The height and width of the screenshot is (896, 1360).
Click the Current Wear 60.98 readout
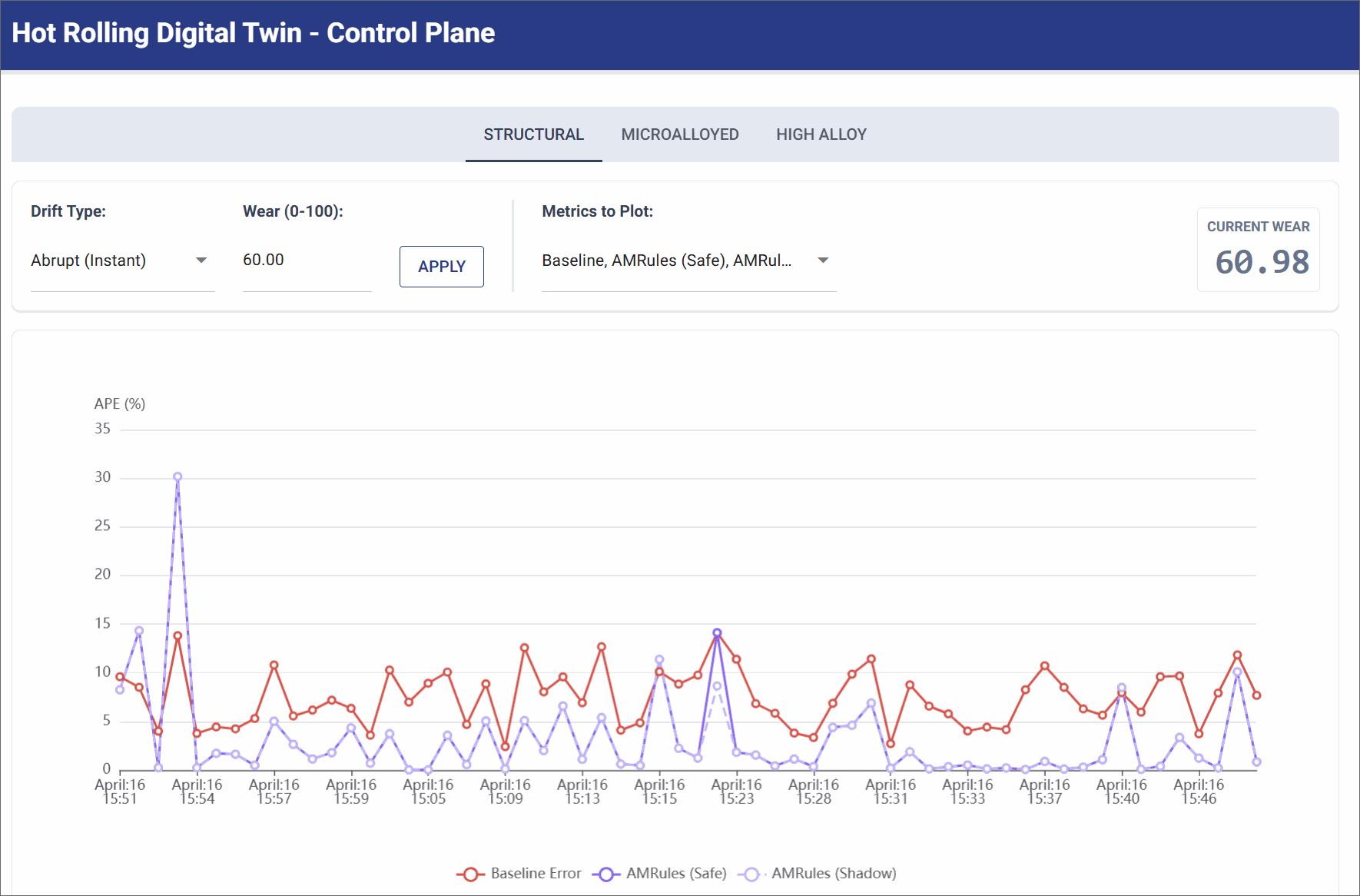(1261, 262)
